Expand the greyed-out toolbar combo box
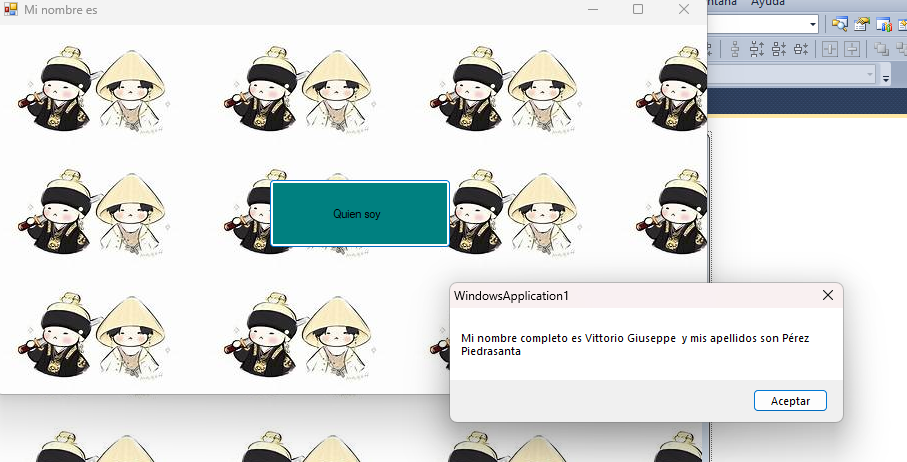 pyautogui.click(x=870, y=74)
